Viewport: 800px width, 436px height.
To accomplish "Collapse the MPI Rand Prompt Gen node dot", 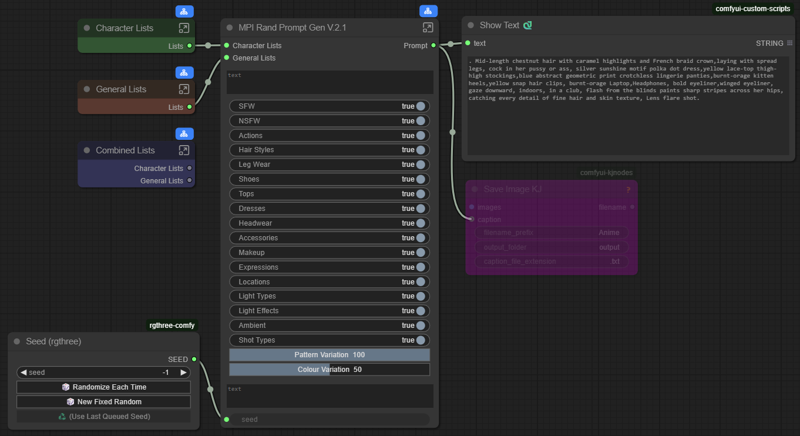I will [x=229, y=28].
